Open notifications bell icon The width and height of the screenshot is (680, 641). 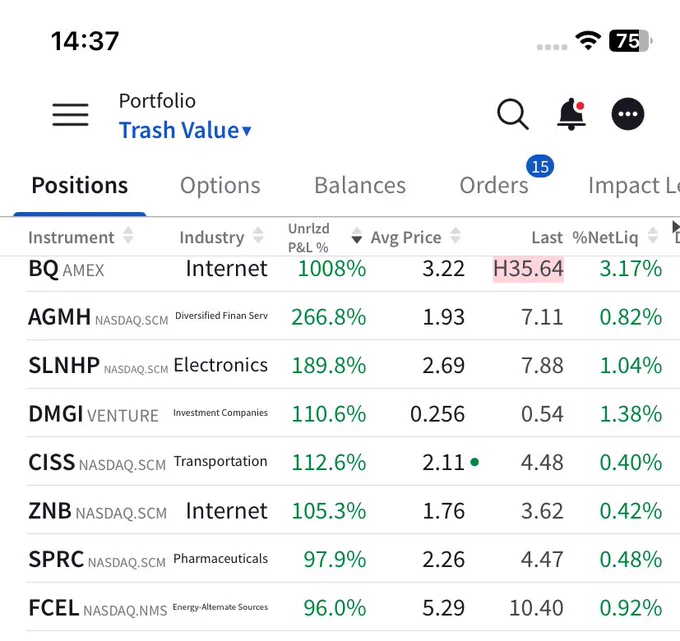pos(571,114)
